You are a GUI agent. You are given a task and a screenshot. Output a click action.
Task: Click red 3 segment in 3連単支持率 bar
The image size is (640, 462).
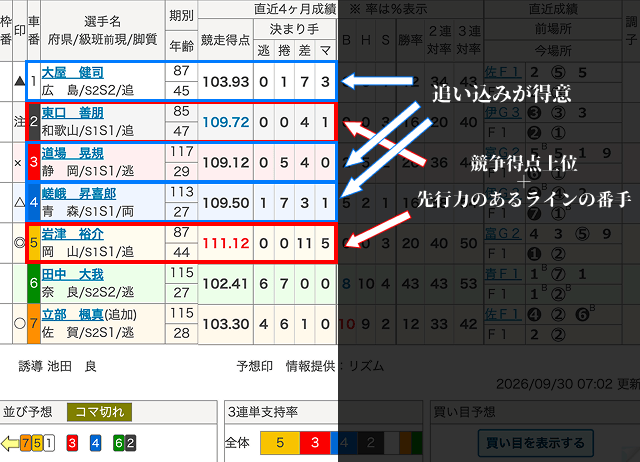(x=315, y=443)
